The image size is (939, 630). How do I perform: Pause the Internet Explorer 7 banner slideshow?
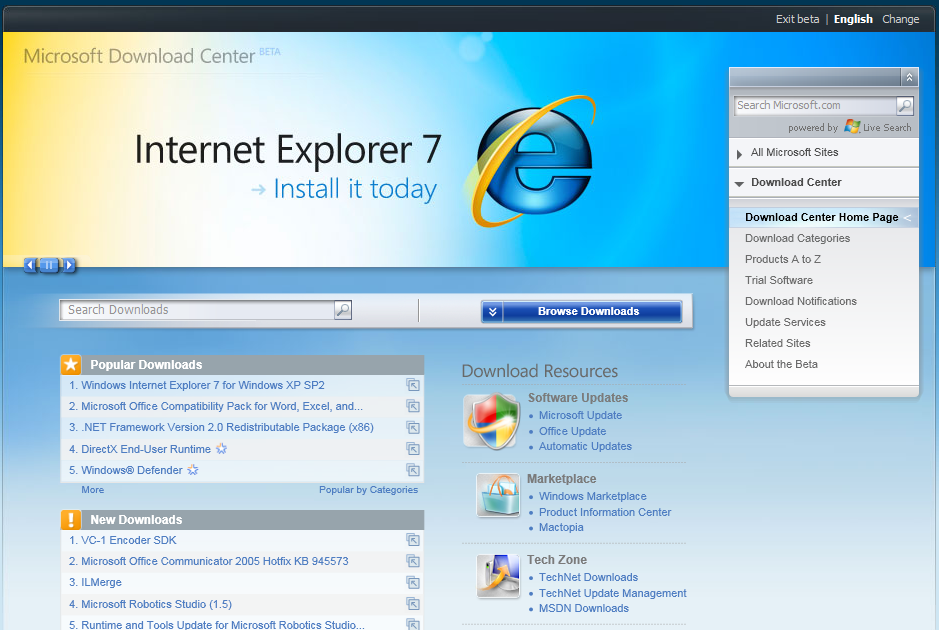pyautogui.click(x=49, y=265)
